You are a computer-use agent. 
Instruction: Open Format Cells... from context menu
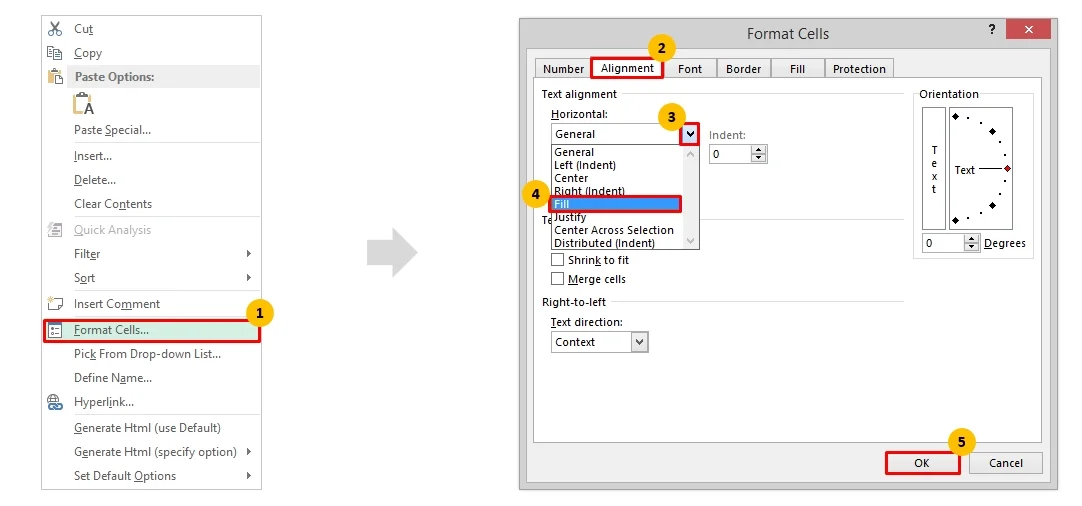click(x=152, y=330)
